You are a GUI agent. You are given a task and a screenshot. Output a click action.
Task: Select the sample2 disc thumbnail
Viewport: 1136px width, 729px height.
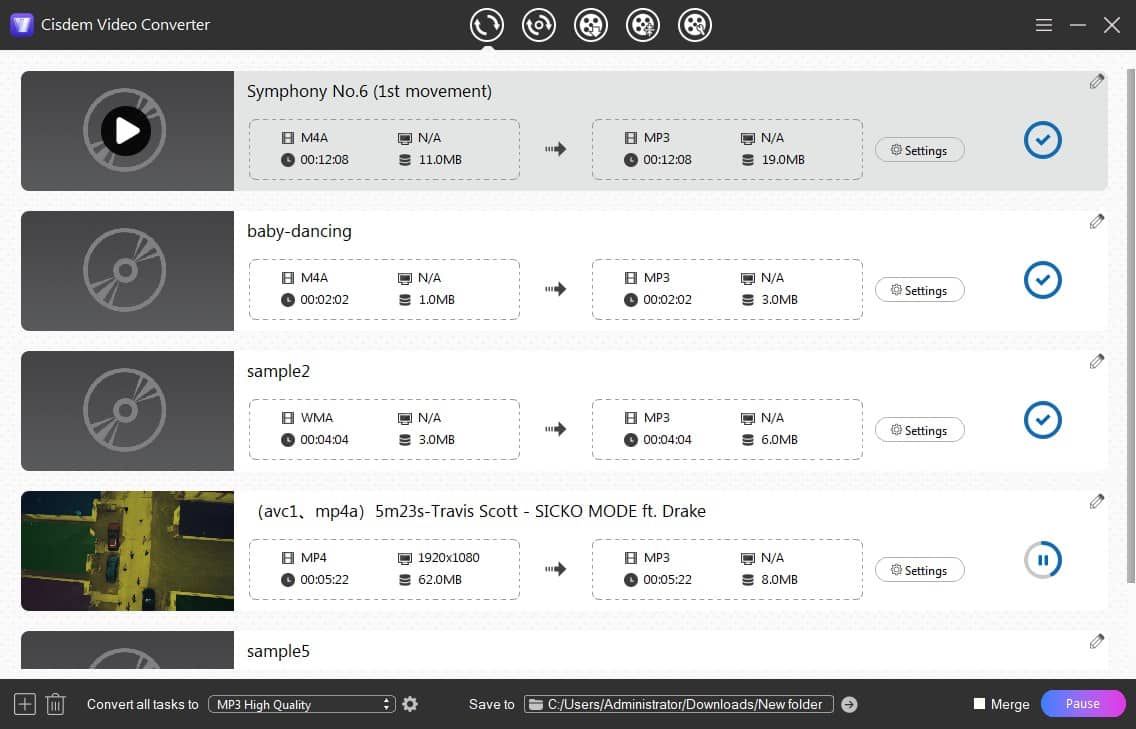tap(128, 411)
